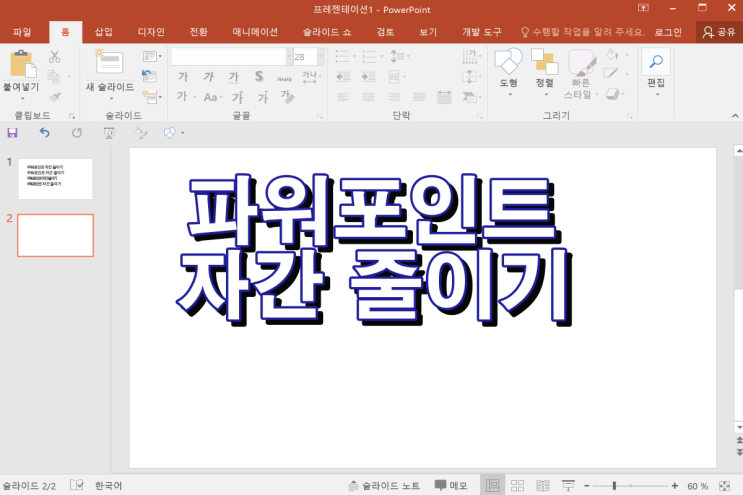Open the 도형 shapes gallery
The image size is (743, 495).
[509, 62]
